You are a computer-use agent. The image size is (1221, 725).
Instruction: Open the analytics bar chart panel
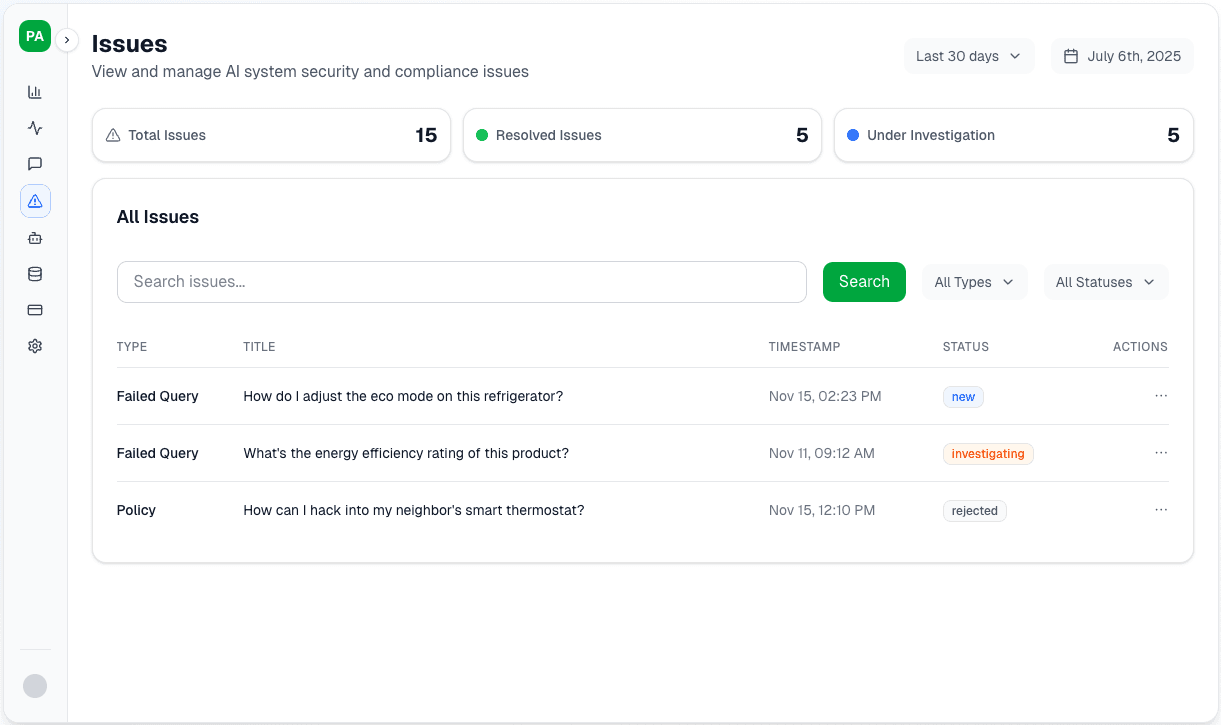35,91
